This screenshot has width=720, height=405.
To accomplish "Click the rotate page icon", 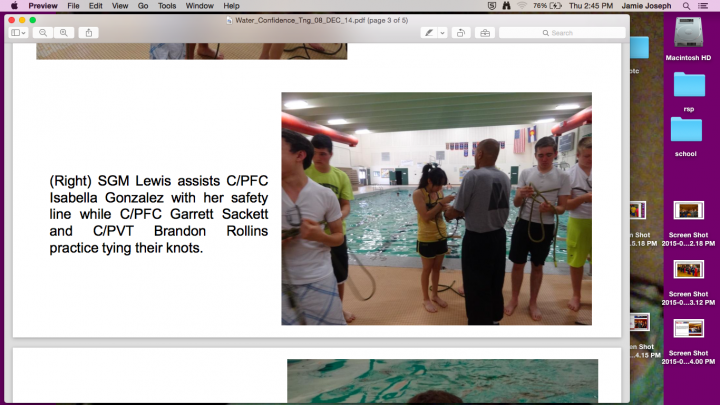I will coord(461,33).
